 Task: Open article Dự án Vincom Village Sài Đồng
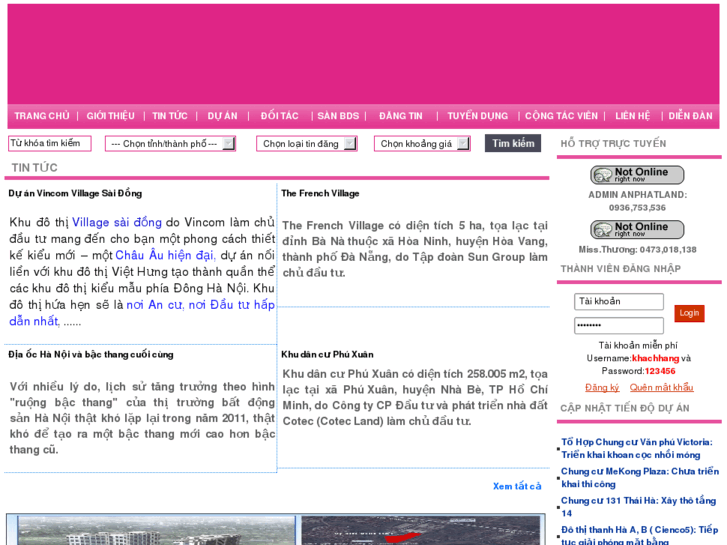pos(75,193)
